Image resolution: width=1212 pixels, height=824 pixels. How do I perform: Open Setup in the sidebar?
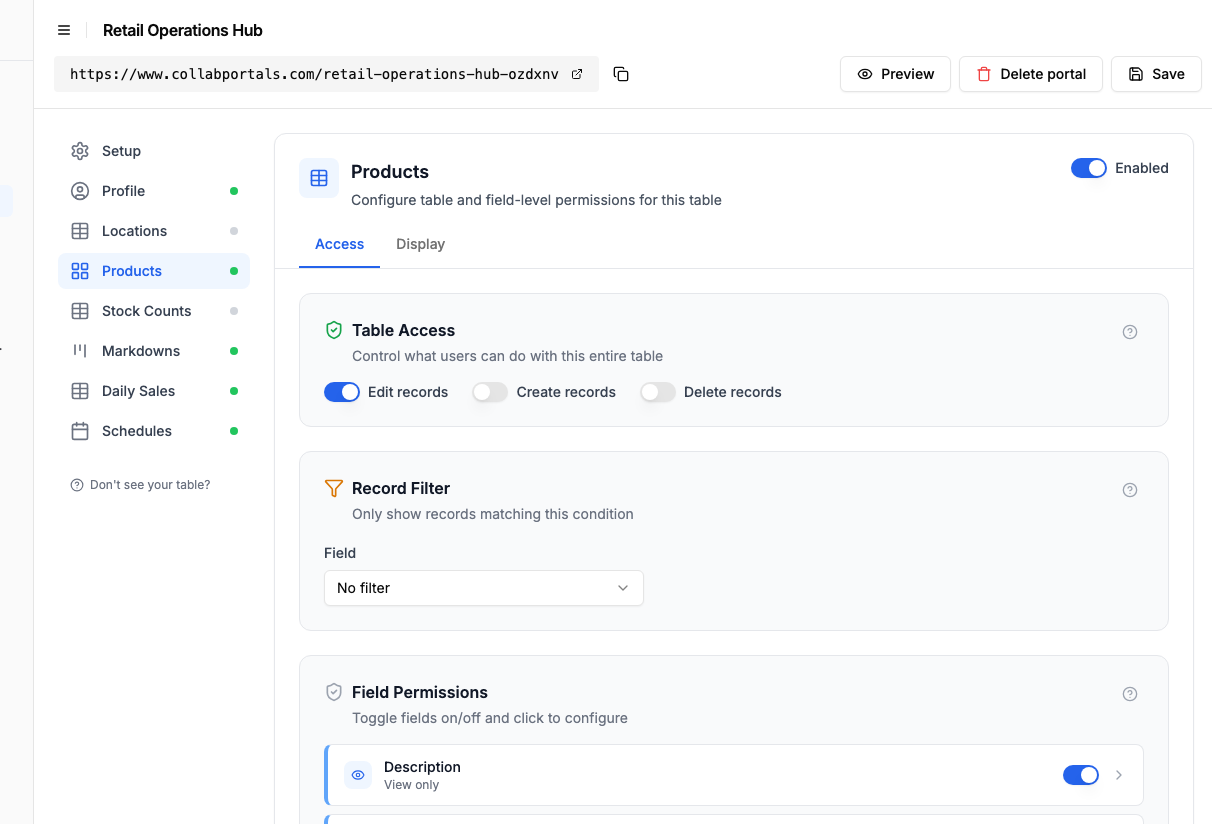coord(154,151)
